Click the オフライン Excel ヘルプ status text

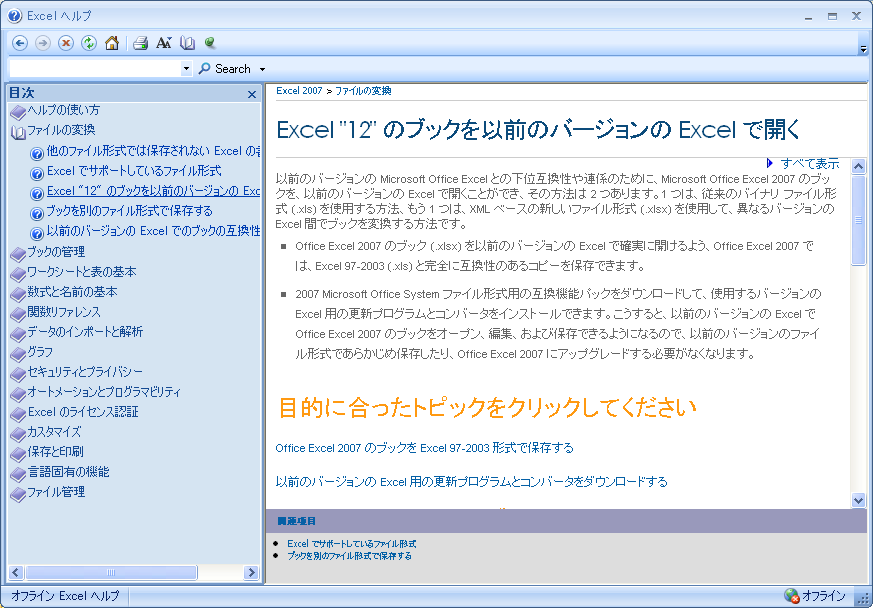click(x=65, y=596)
